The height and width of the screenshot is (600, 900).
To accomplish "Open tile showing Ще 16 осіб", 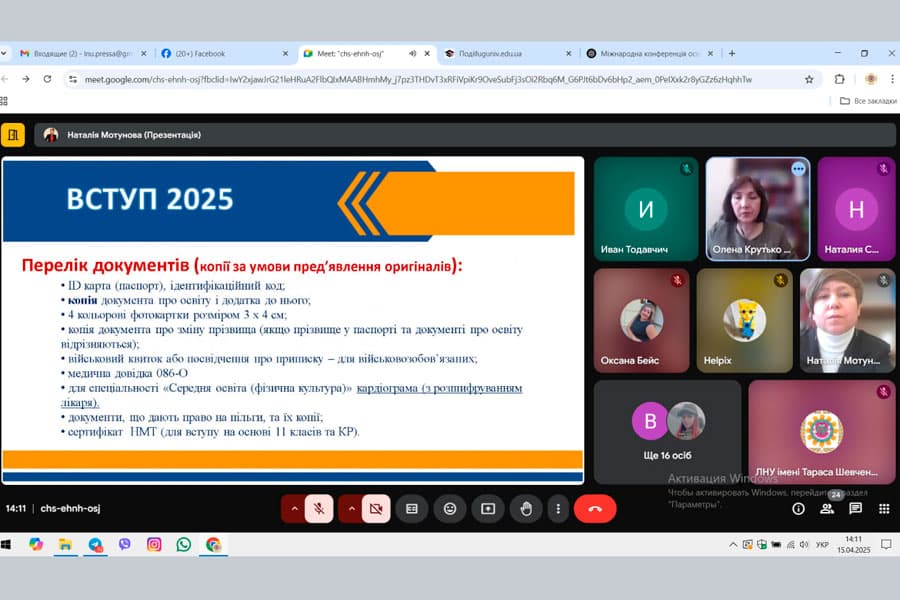I will [x=667, y=430].
